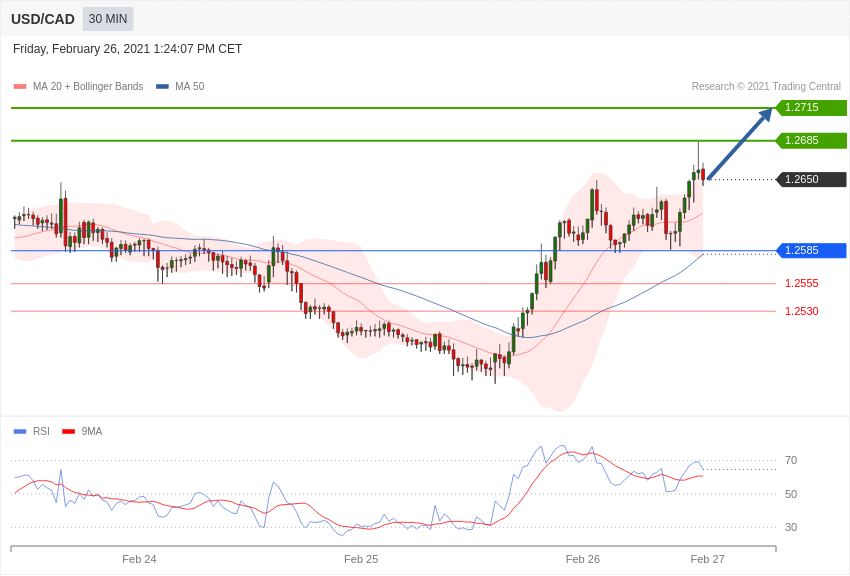Click the Research © 2021 Trading Central credit
850x576 pixels.
(766, 86)
